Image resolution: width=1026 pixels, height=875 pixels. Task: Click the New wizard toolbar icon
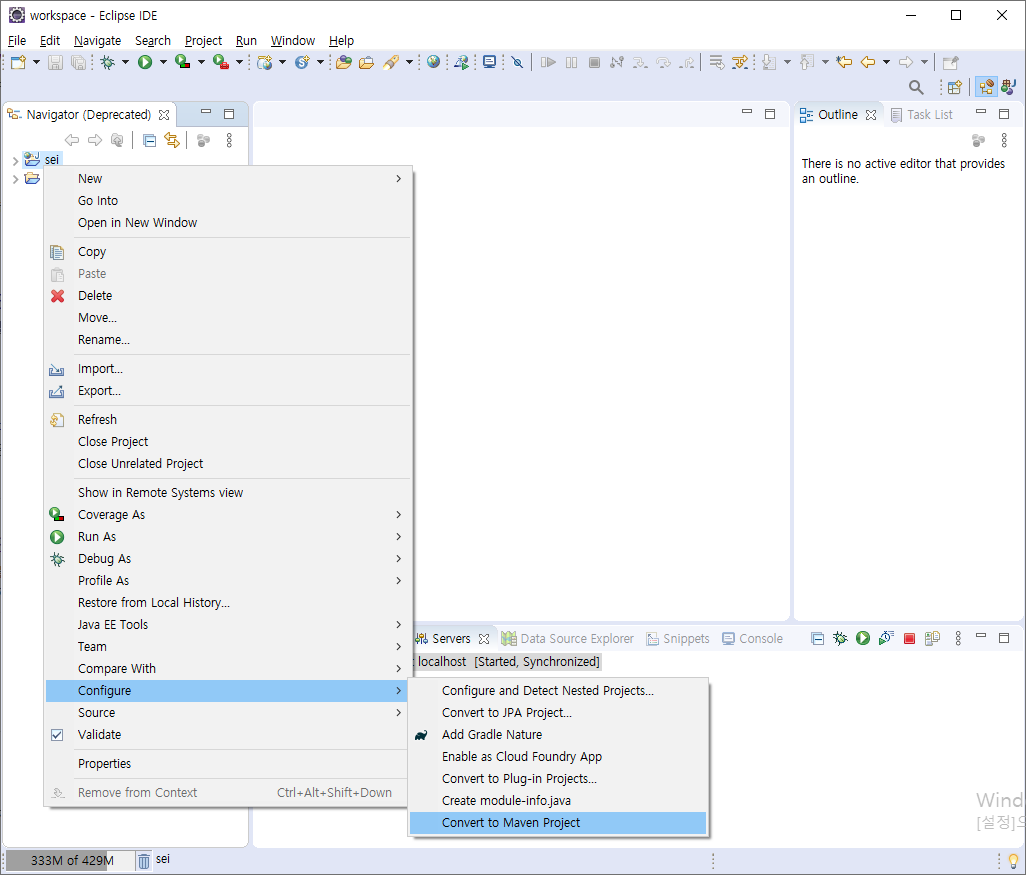18,62
